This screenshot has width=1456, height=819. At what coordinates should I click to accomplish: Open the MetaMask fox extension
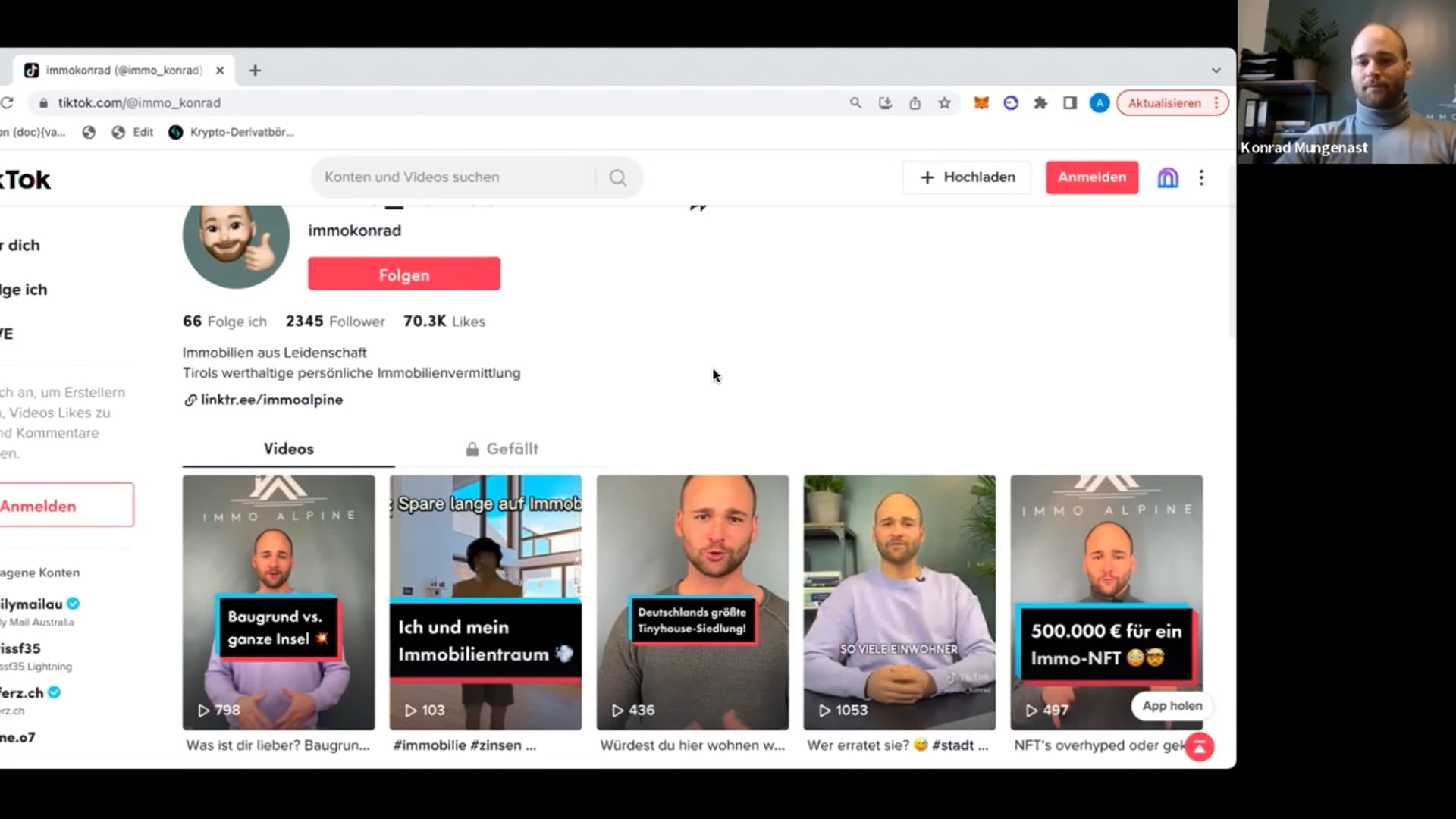(x=981, y=102)
